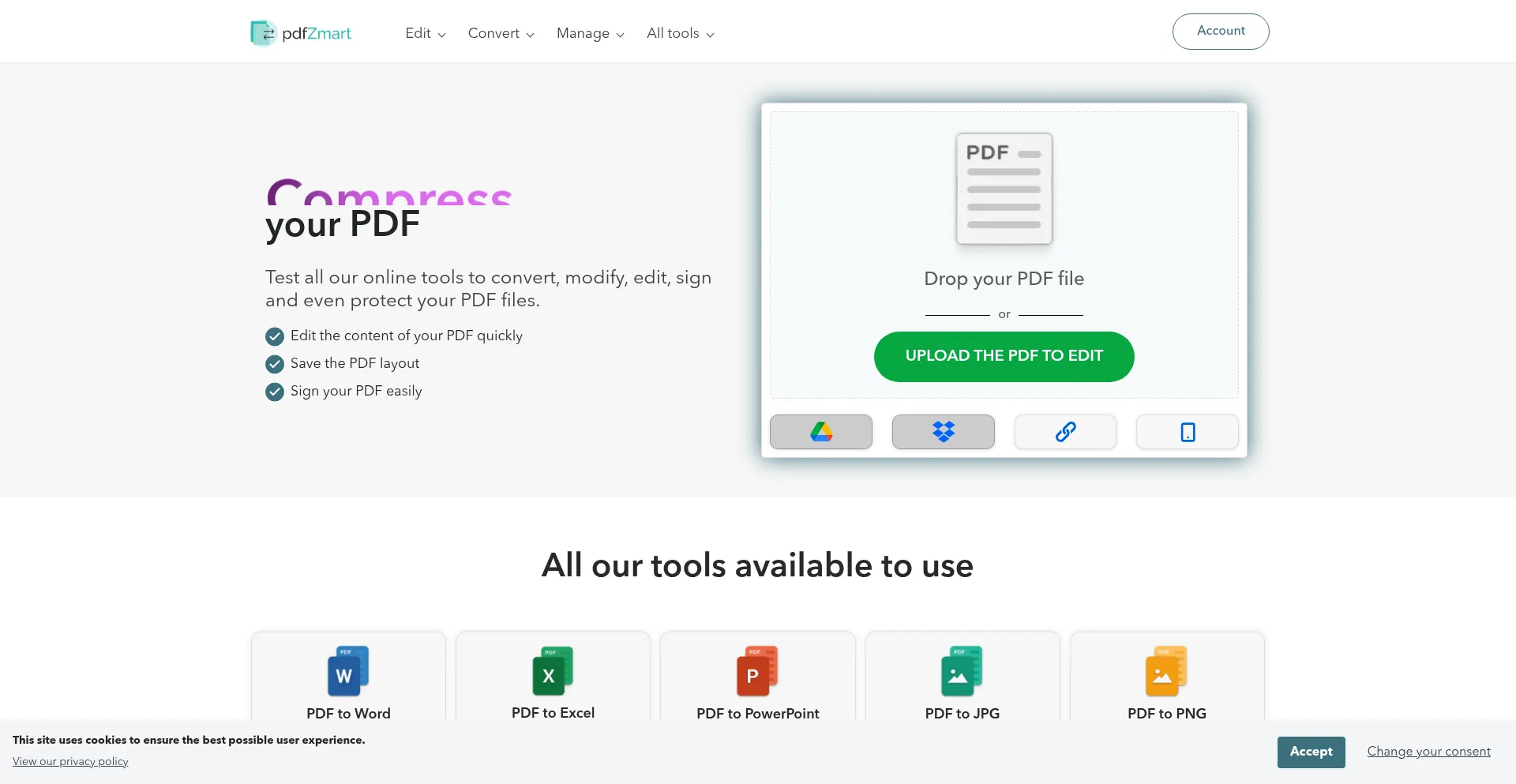Import PDF from Google Drive
The image size is (1516, 784).
point(820,432)
